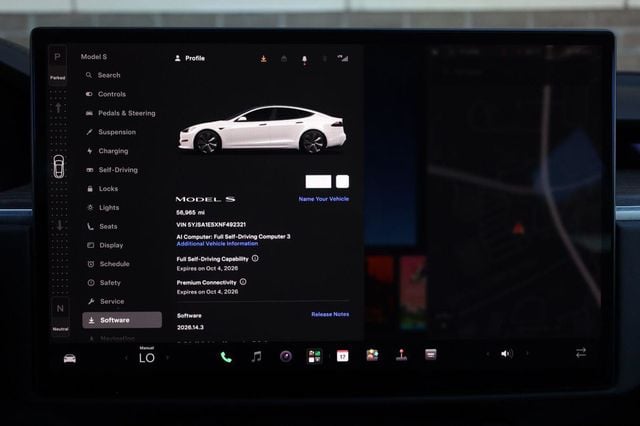
Task: Tap the top-down car icon in gear strip
Action: pyautogui.click(x=59, y=166)
